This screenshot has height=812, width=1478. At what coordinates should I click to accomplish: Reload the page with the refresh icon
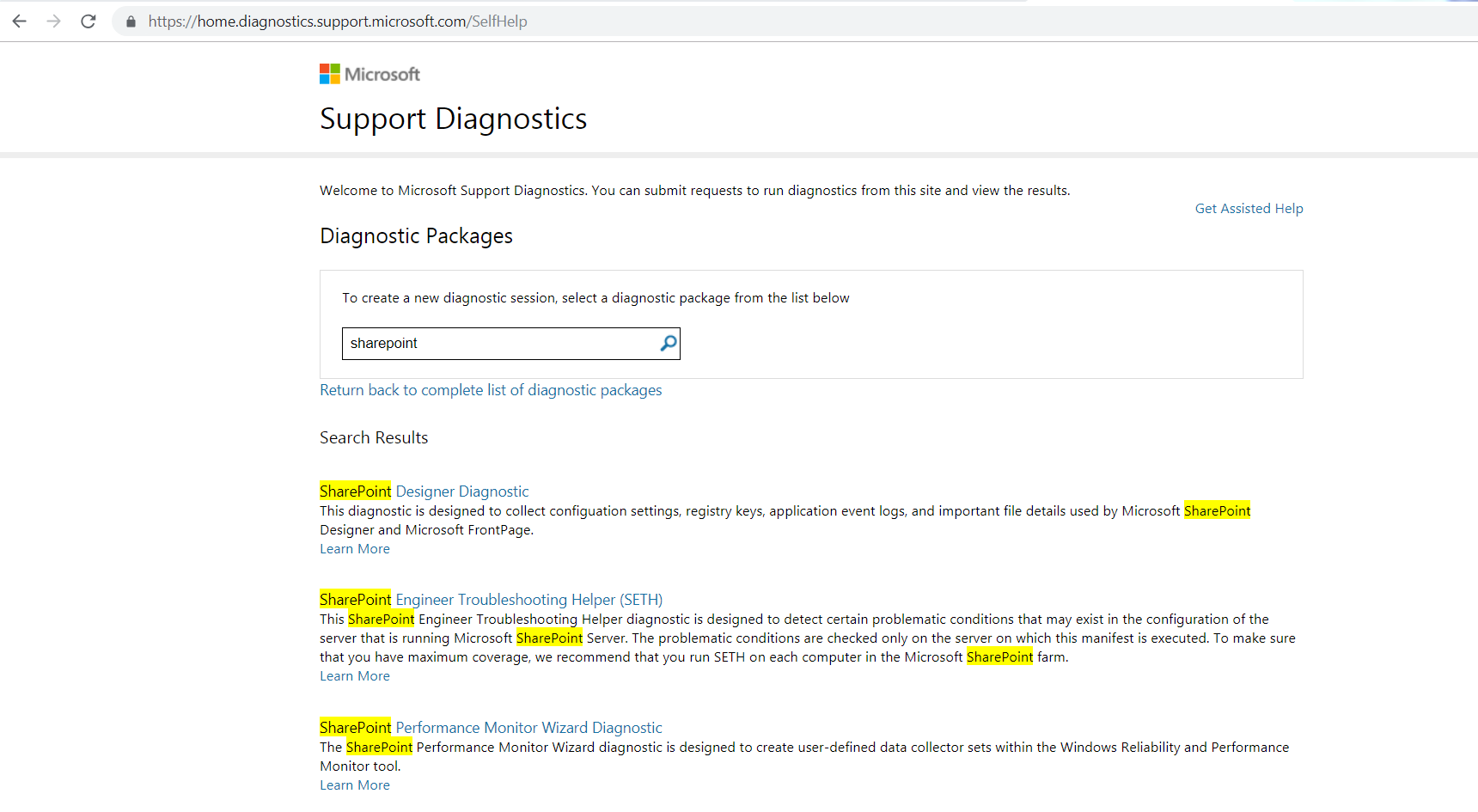pos(88,21)
